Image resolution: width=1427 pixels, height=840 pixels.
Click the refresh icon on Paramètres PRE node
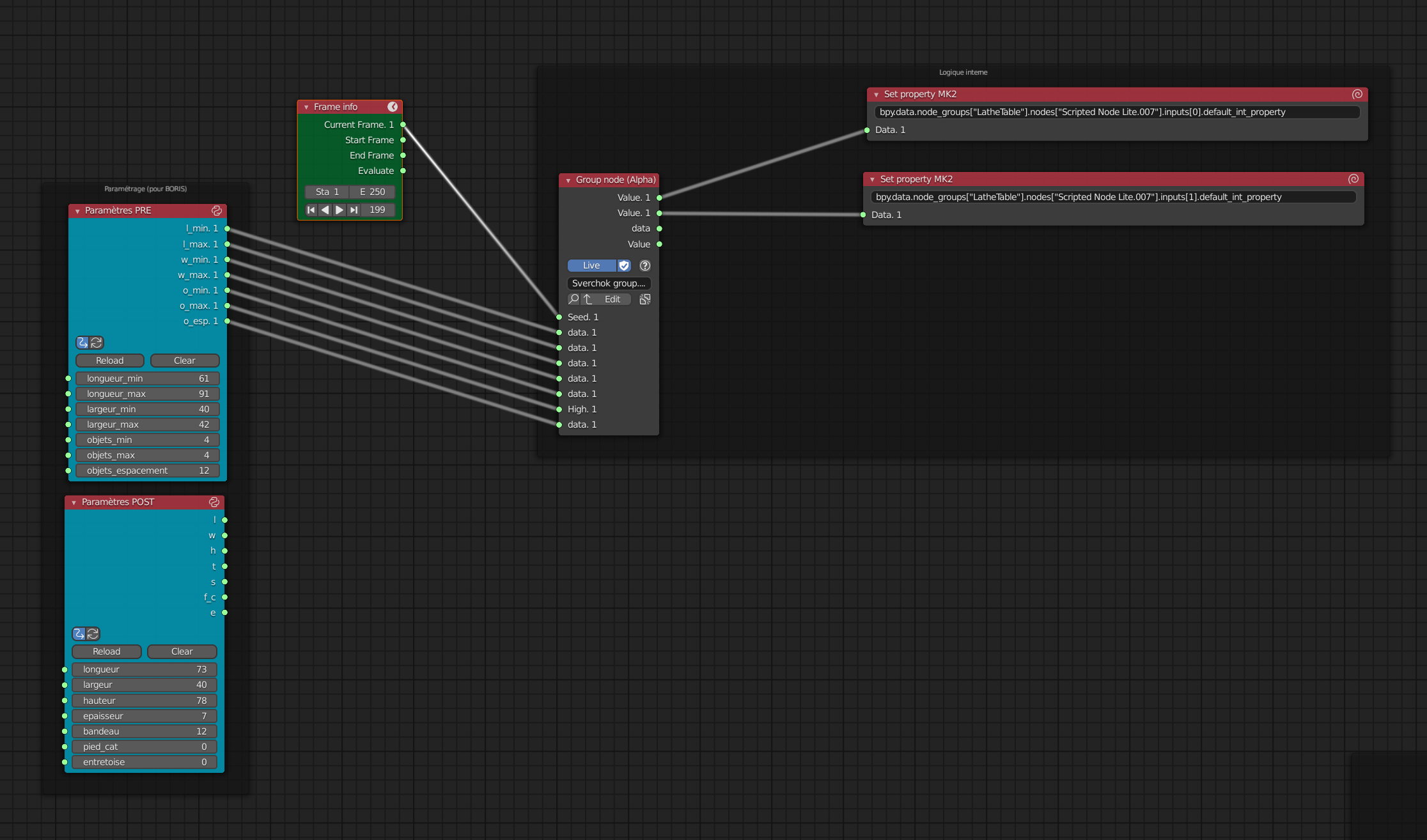(96, 343)
